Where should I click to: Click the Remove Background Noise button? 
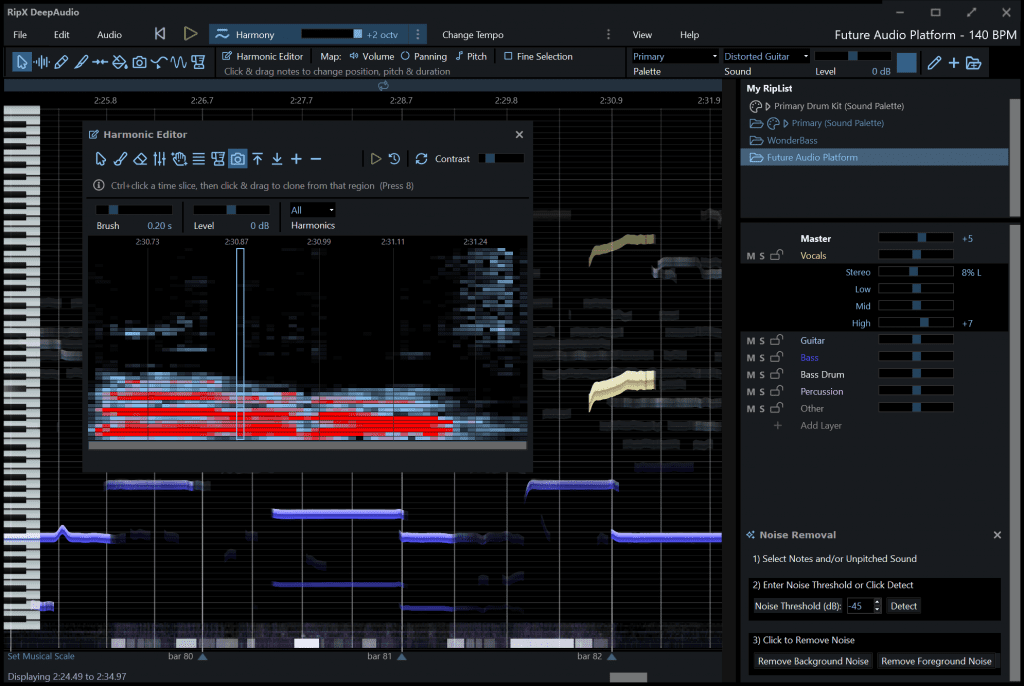click(813, 661)
